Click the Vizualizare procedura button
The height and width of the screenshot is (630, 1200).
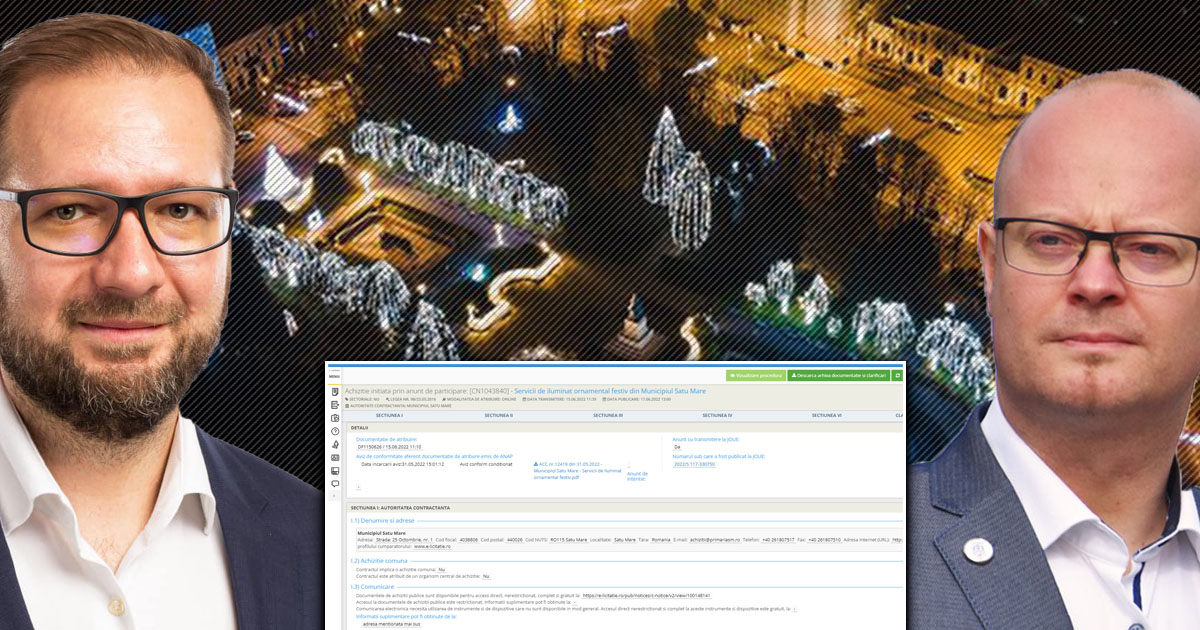pyautogui.click(x=756, y=375)
